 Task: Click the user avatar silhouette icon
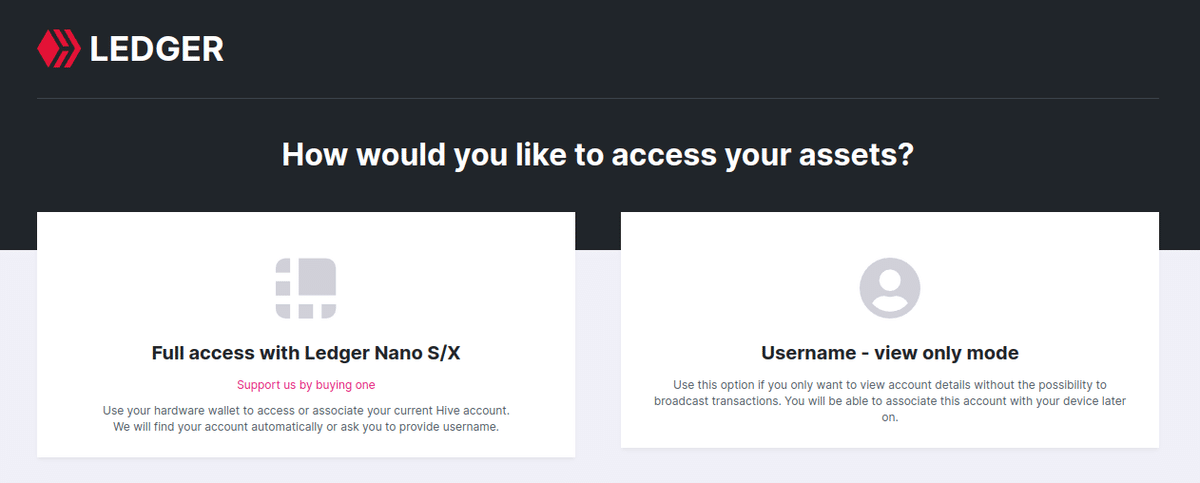click(890, 288)
